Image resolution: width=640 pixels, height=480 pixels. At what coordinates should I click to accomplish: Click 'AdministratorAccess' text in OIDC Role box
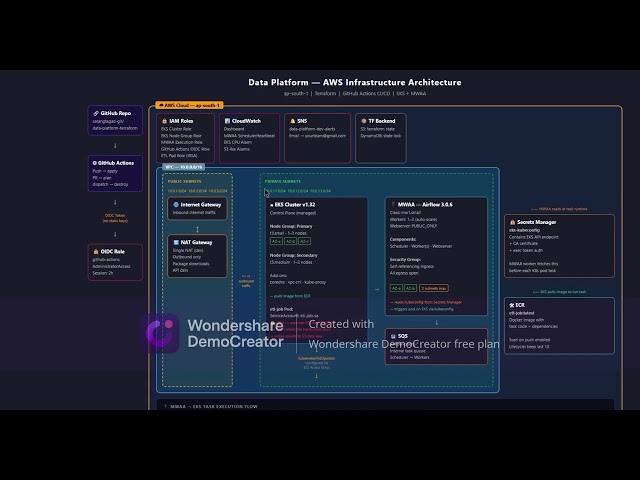coord(111,266)
